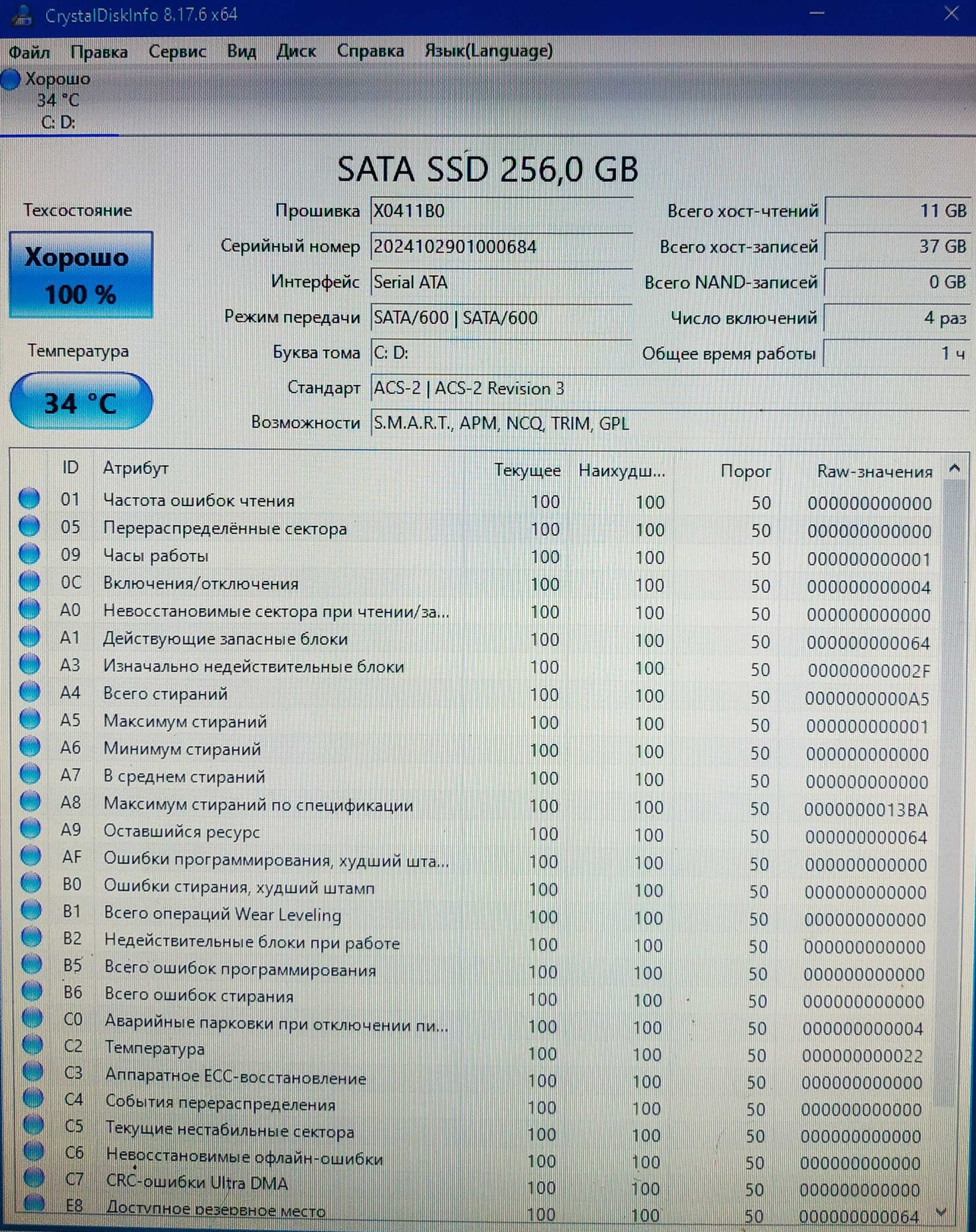Screen dimensions: 976x1232
Task: Click the scroll down arrow of attribute list
Action: 942,1212
